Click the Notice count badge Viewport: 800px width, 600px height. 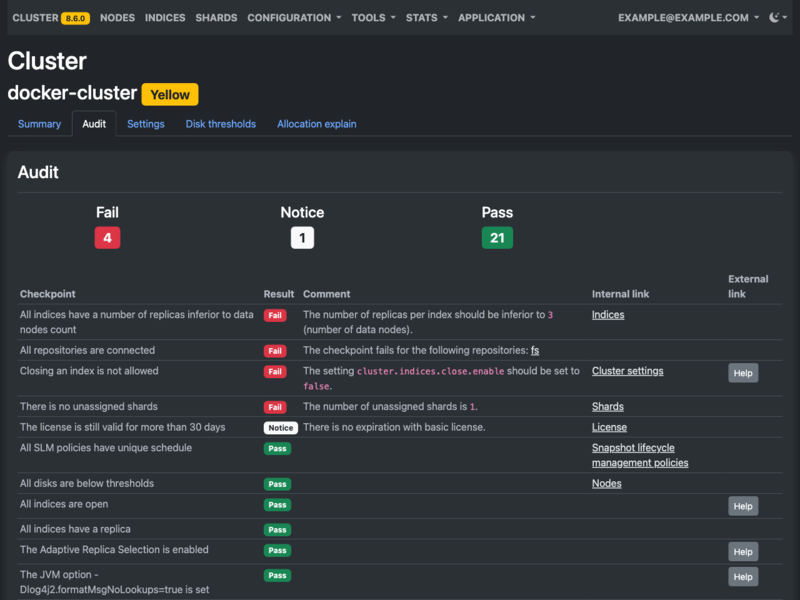click(302, 237)
